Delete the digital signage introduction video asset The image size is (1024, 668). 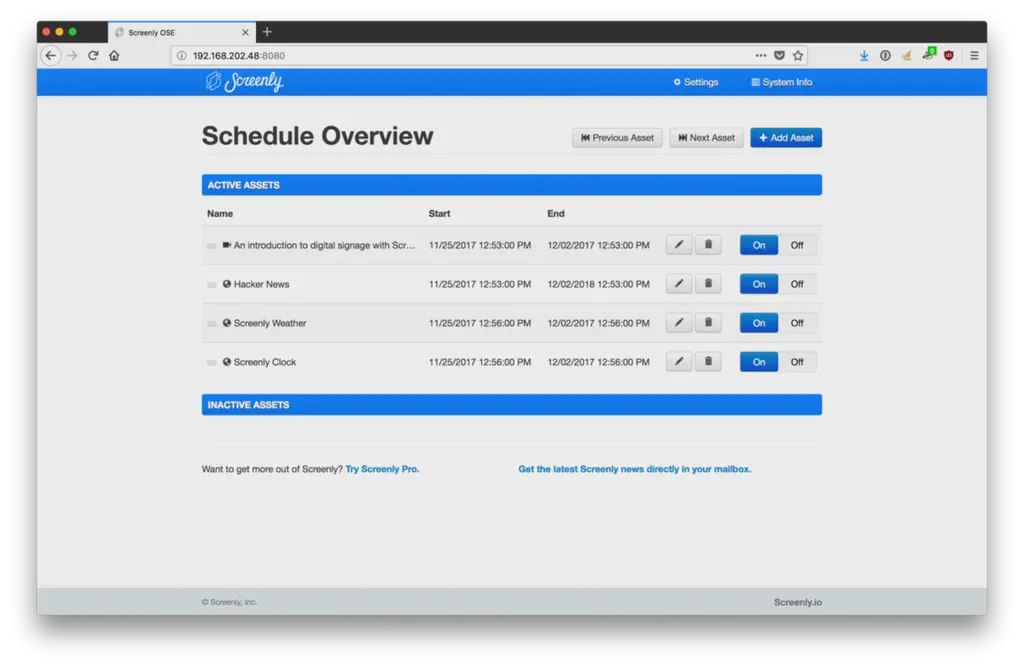click(x=708, y=244)
